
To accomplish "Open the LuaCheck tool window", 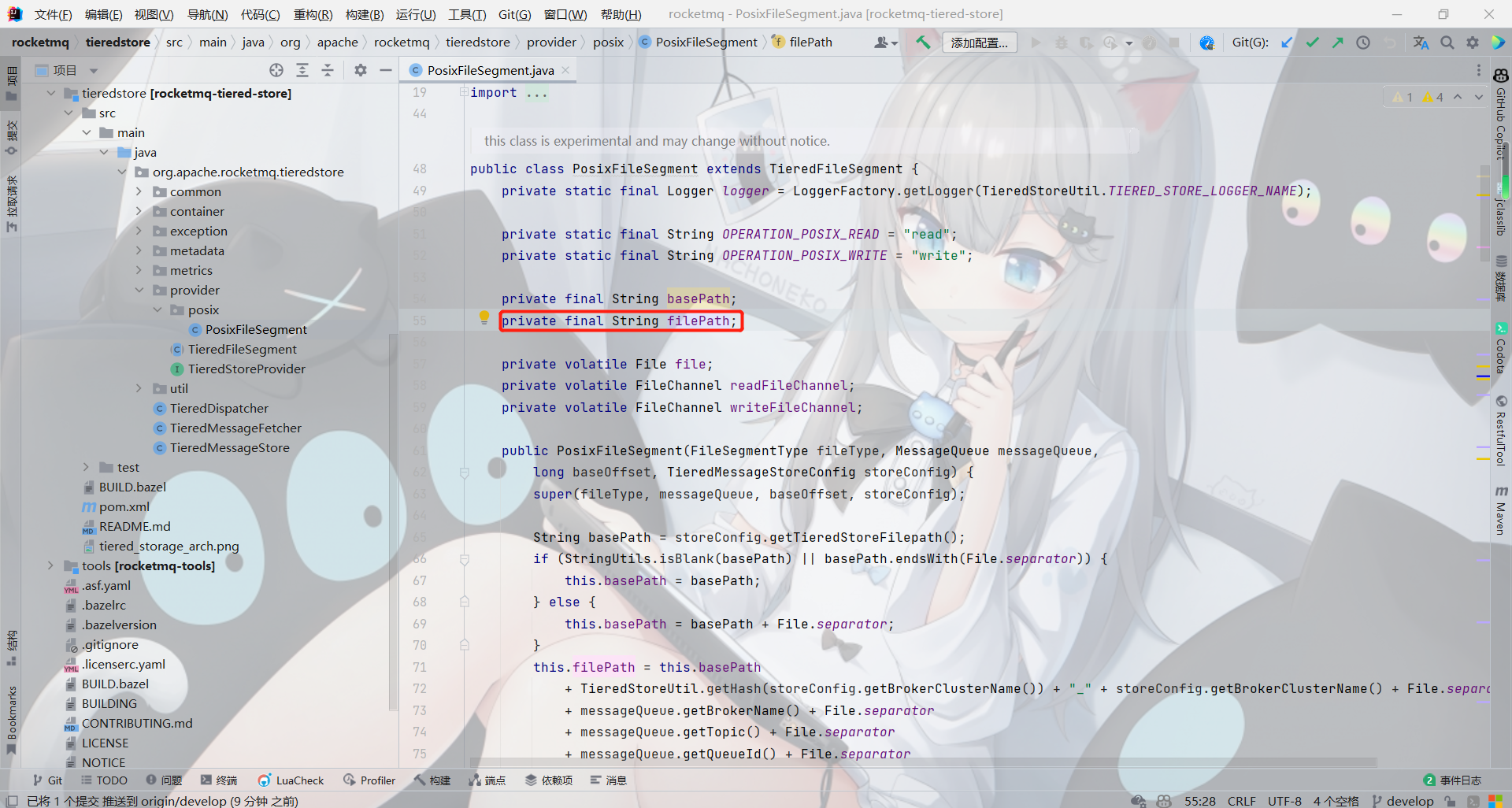I will click(291, 780).
